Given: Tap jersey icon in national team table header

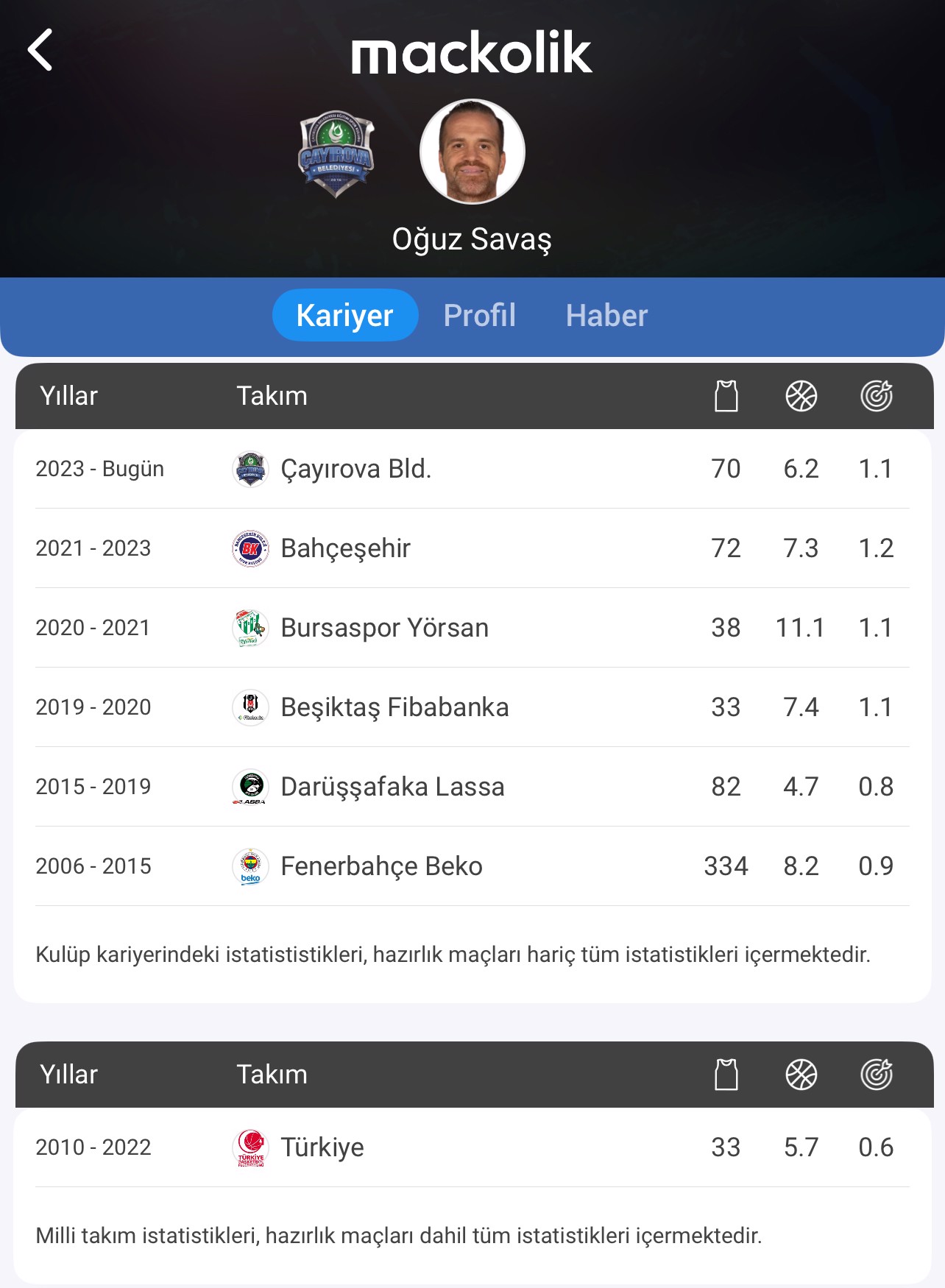Looking at the screenshot, I should point(726,1075).
